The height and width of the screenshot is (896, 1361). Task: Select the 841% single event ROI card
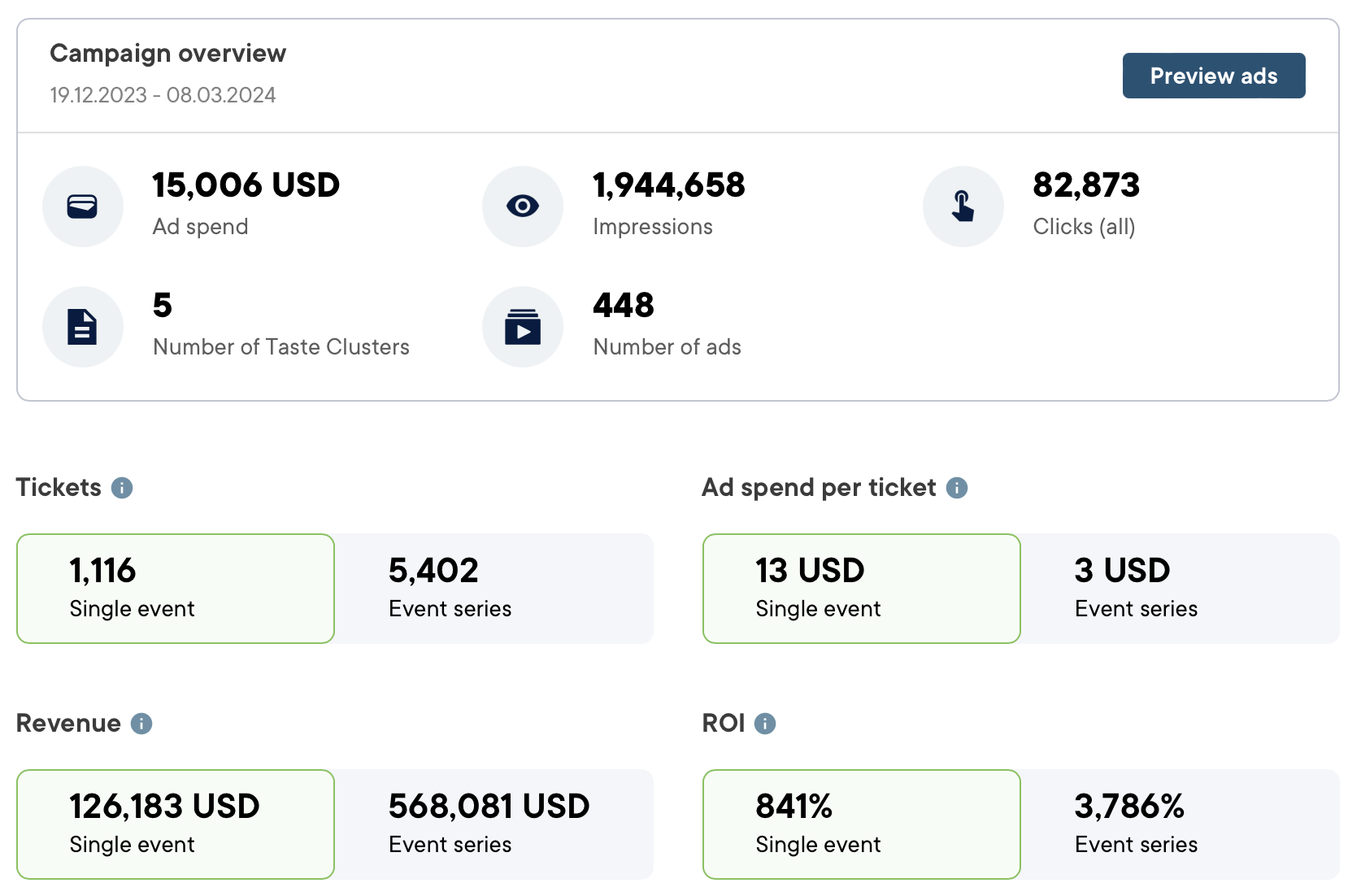tap(861, 824)
